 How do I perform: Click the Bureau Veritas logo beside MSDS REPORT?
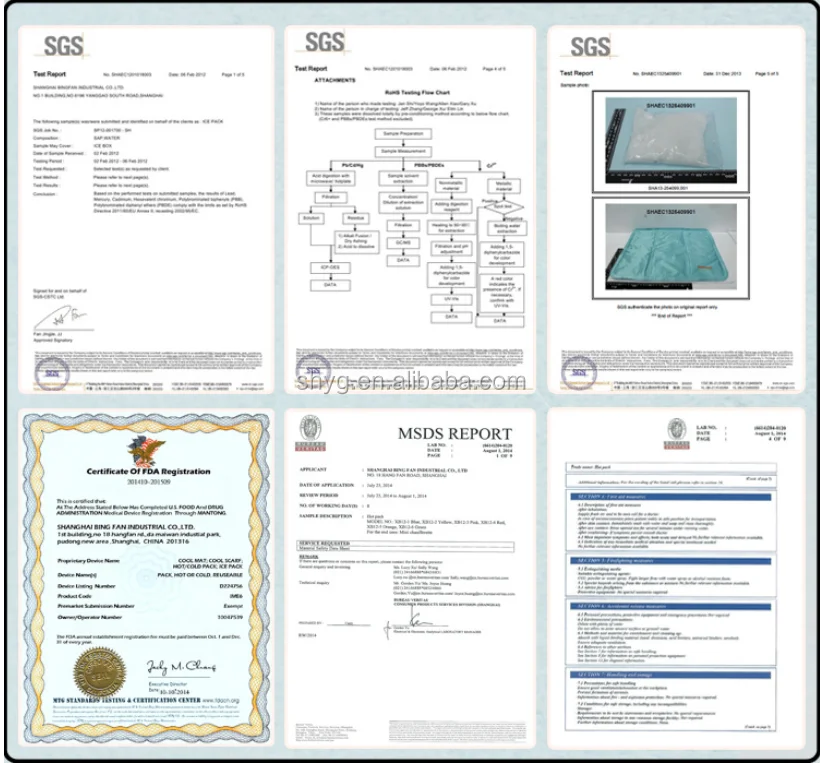[x=310, y=433]
